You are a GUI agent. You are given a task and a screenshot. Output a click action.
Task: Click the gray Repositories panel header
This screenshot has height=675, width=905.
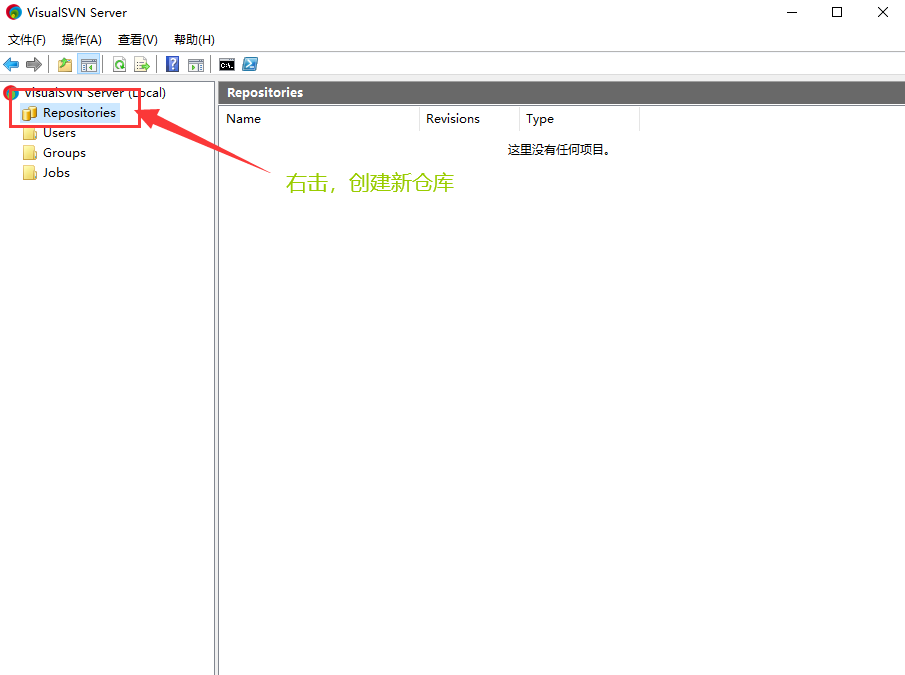click(x=562, y=93)
